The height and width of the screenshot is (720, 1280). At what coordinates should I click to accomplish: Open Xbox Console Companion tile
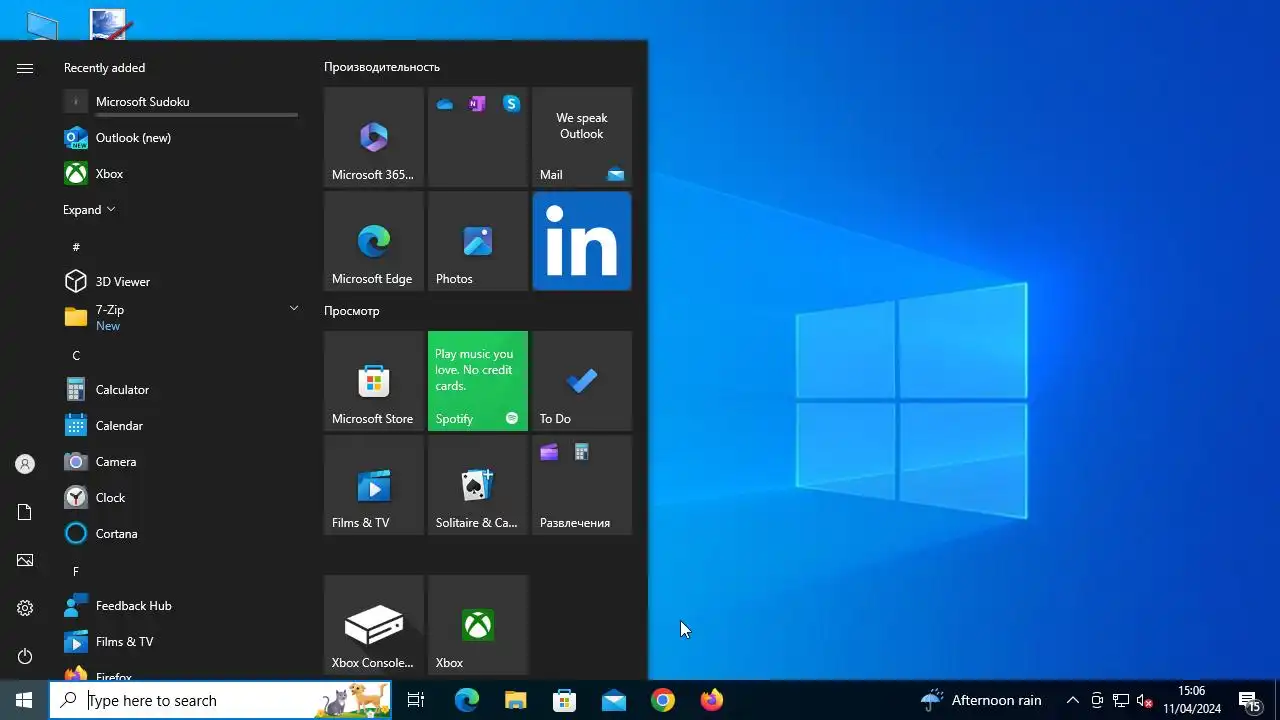tap(374, 625)
